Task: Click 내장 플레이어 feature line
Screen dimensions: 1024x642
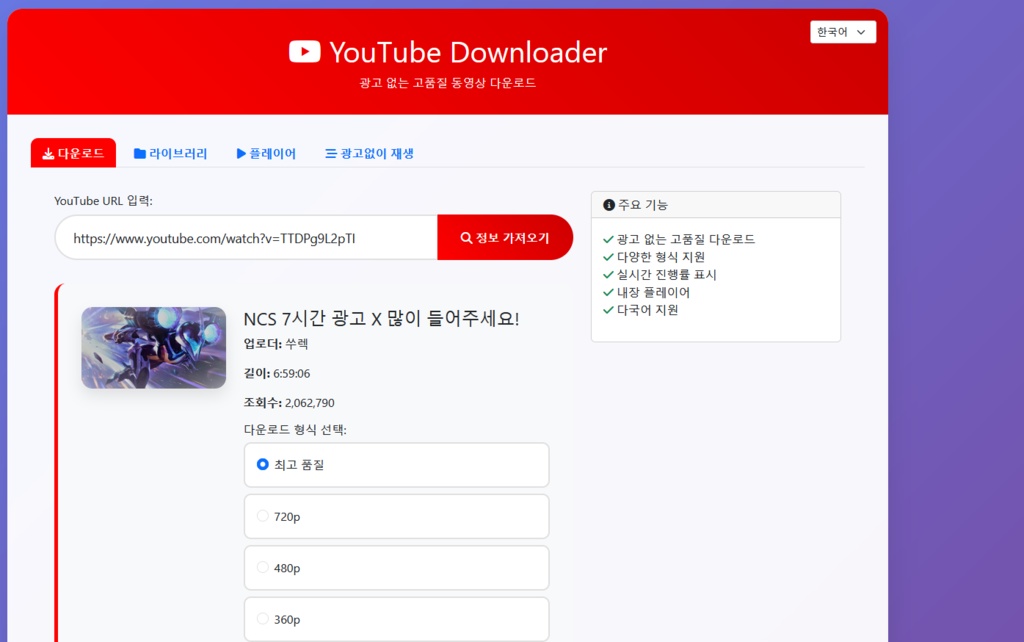Action: 647,293
